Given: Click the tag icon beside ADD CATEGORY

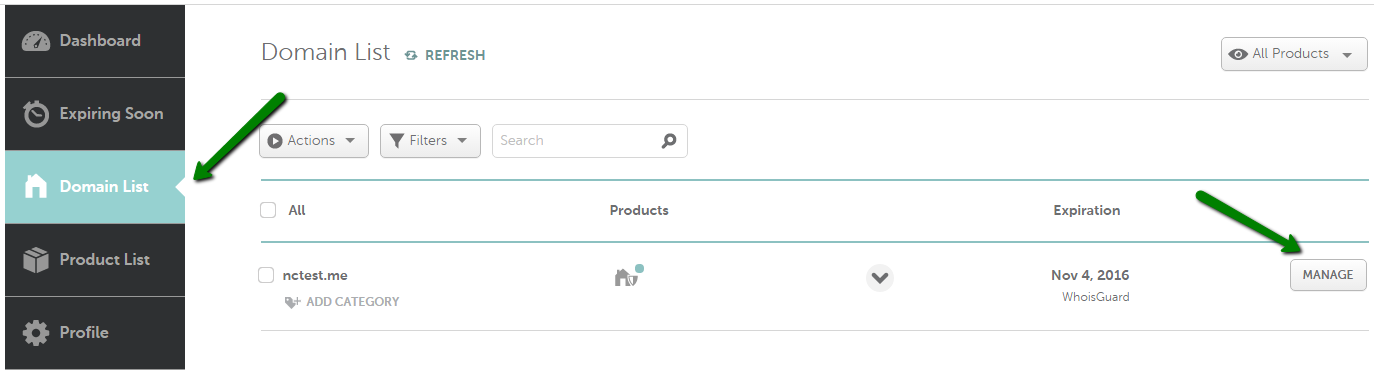Looking at the screenshot, I should 292,302.
